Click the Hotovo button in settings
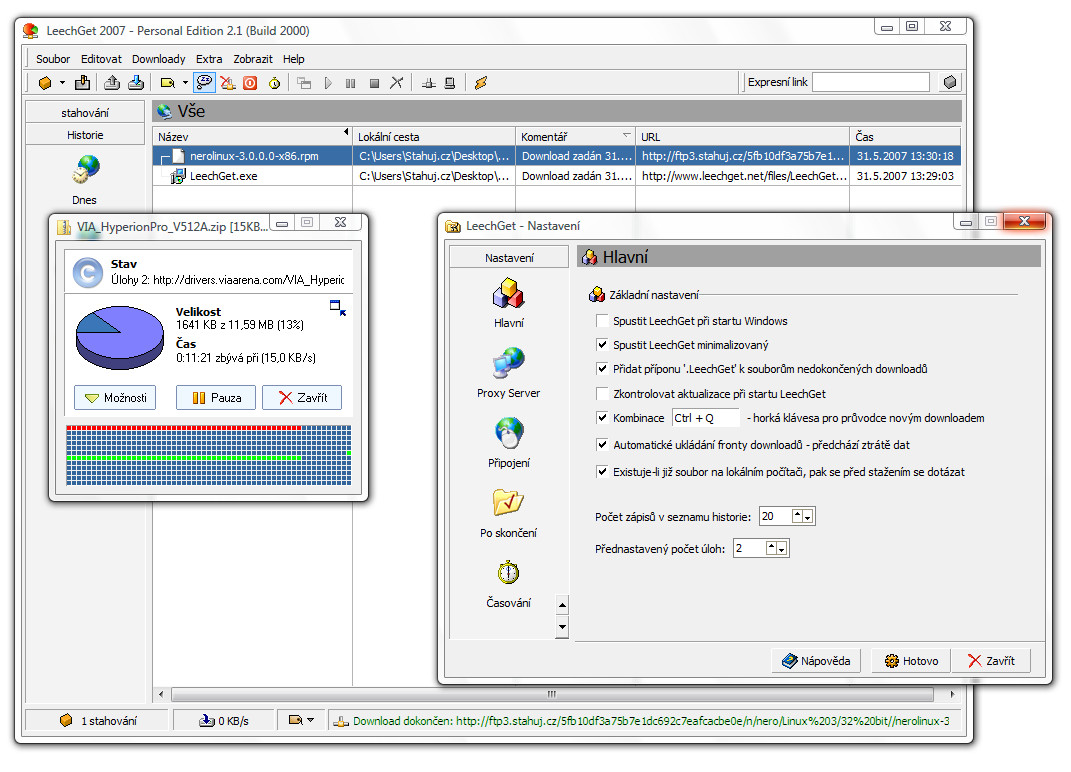 912,661
